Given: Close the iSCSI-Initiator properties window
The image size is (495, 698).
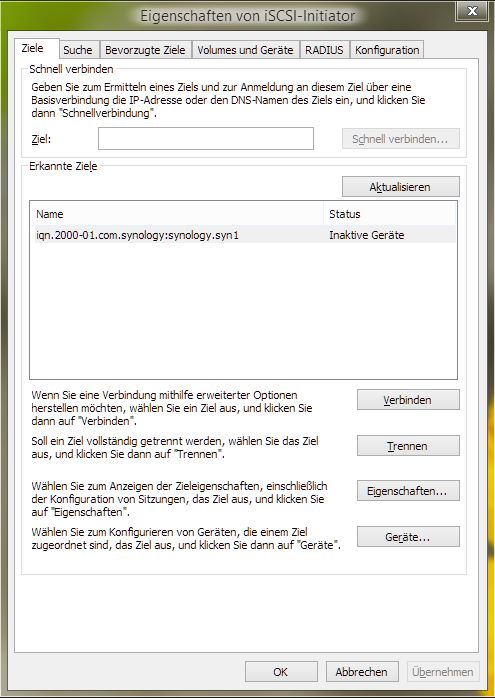Looking at the screenshot, I should (x=472, y=11).
